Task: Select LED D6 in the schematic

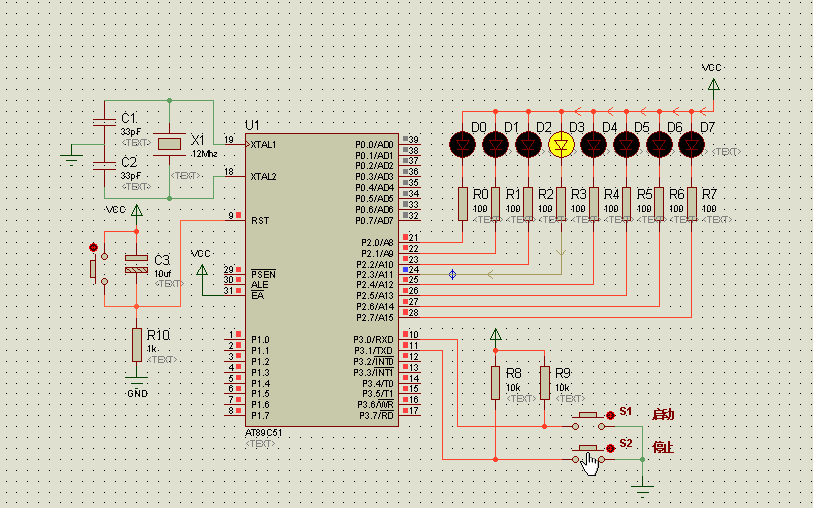Action: pyautogui.click(x=659, y=145)
